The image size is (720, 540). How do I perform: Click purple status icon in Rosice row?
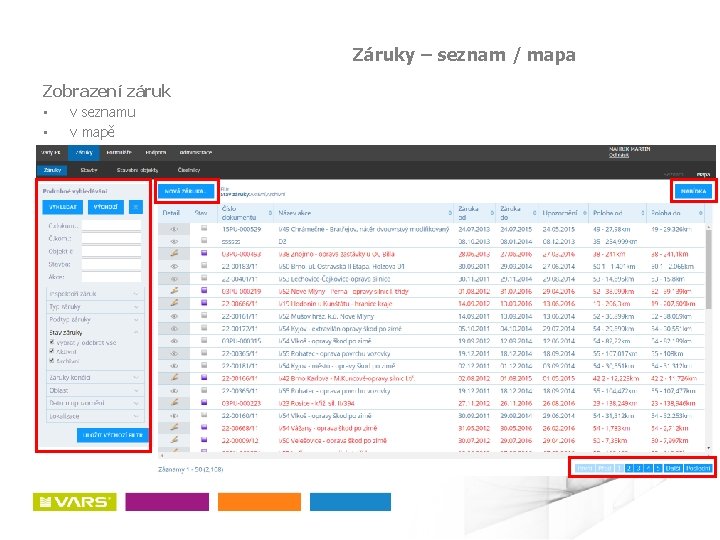[x=204, y=403]
